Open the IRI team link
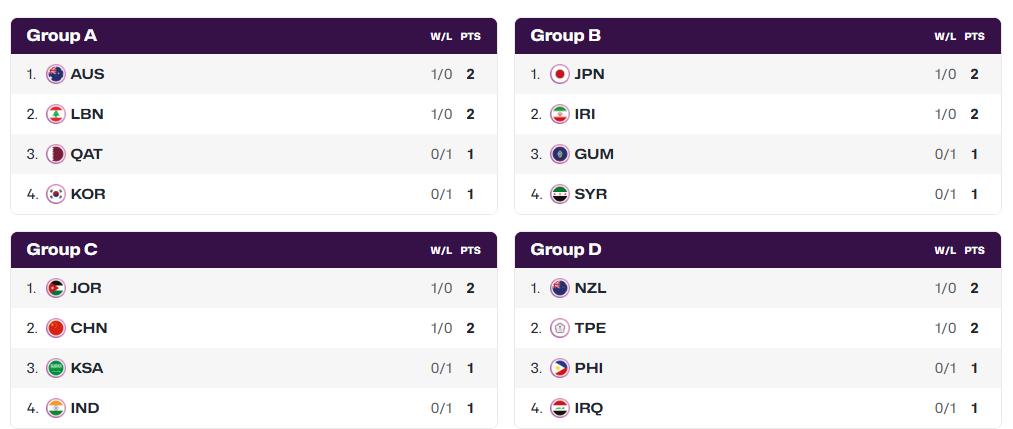 (x=585, y=114)
